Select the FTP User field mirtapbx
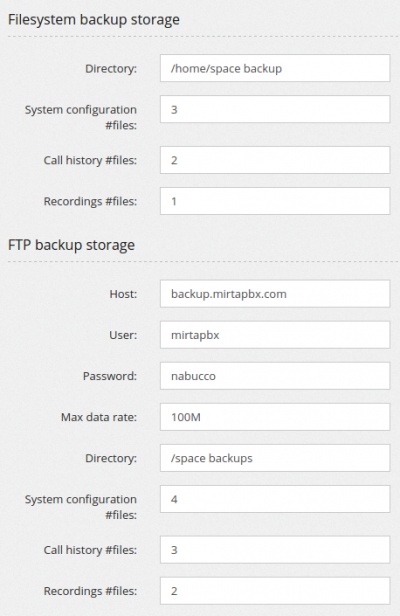 [275, 335]
